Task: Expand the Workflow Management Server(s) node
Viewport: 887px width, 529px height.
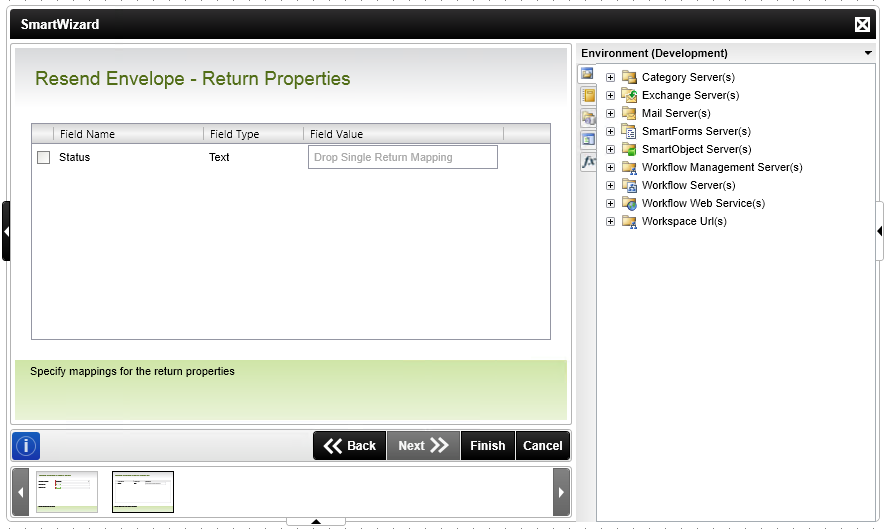Action: coord(610,167)
